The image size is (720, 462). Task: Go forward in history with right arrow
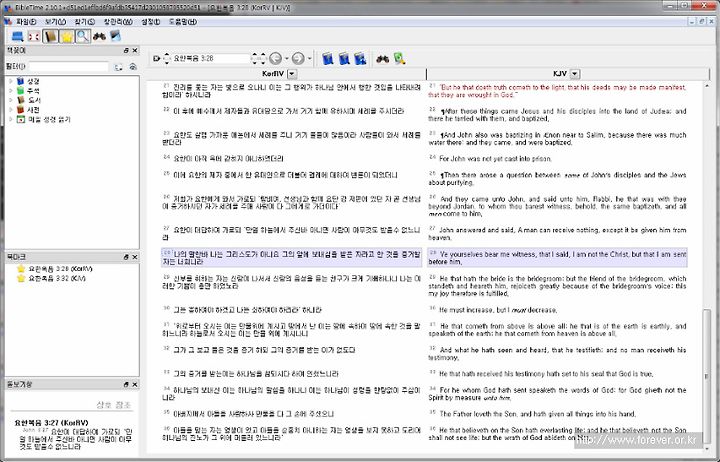click(298, 58)
